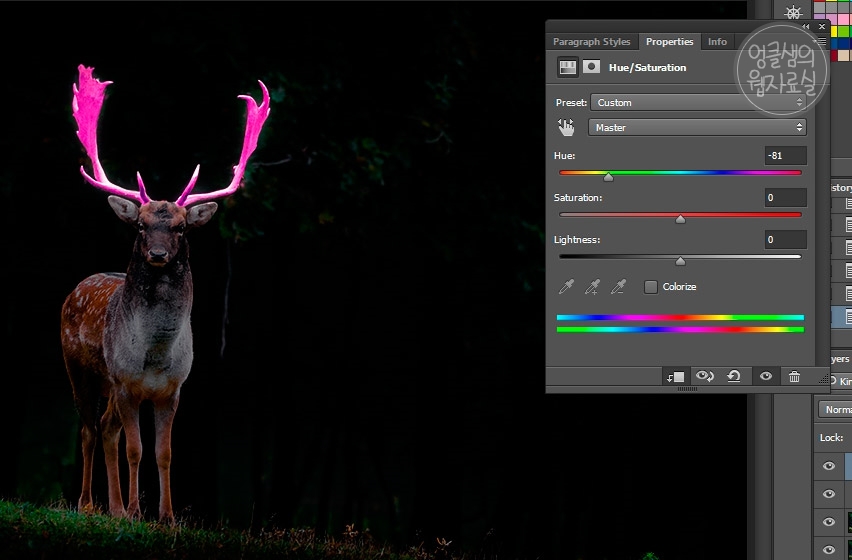This screenshot has height=560, width=852.
Task: Hide the highlighted layer using its eye icon
Action: click(829, 466)
